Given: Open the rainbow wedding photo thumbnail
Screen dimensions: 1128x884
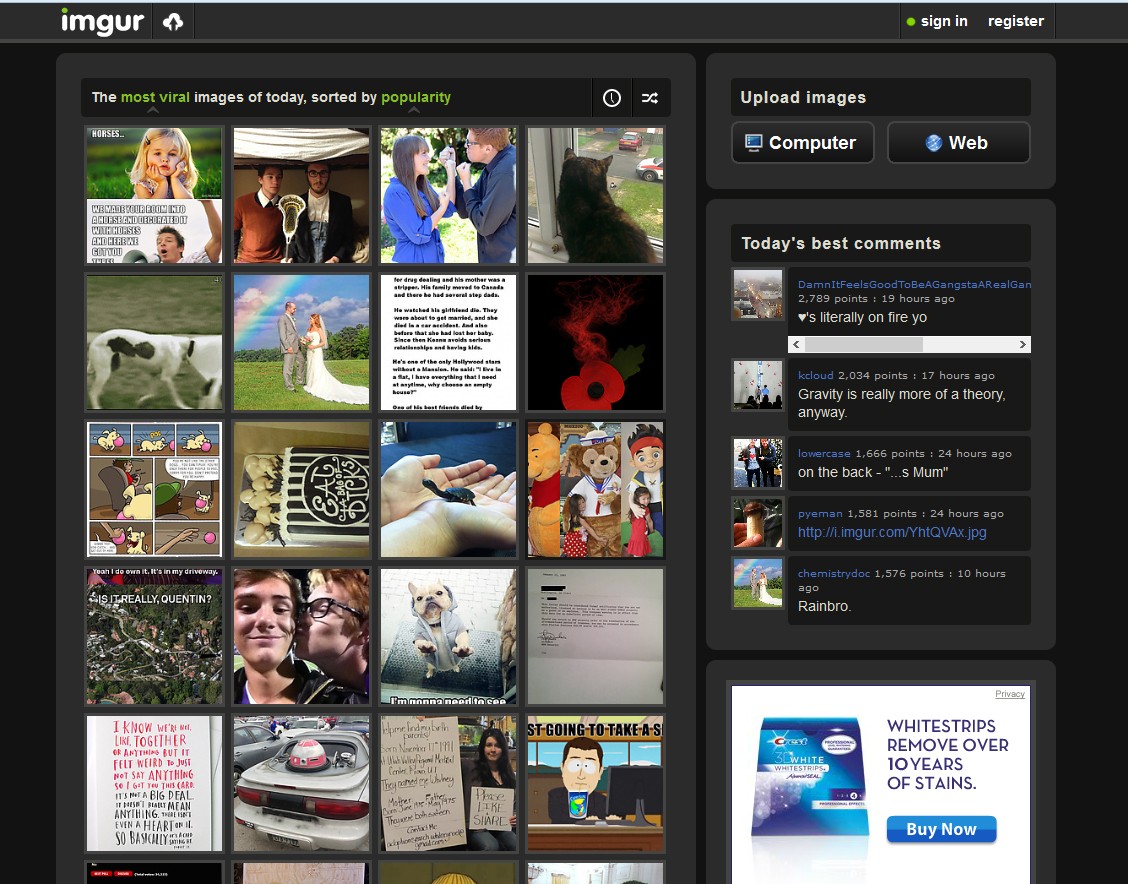Looking at the screenshot, I should (301, 341).
